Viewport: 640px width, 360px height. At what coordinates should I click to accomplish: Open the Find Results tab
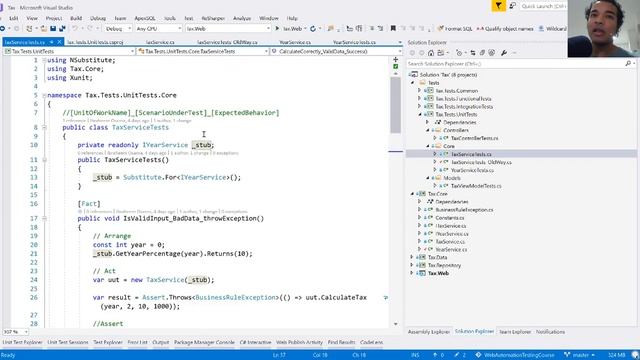[x=341, y=342]
